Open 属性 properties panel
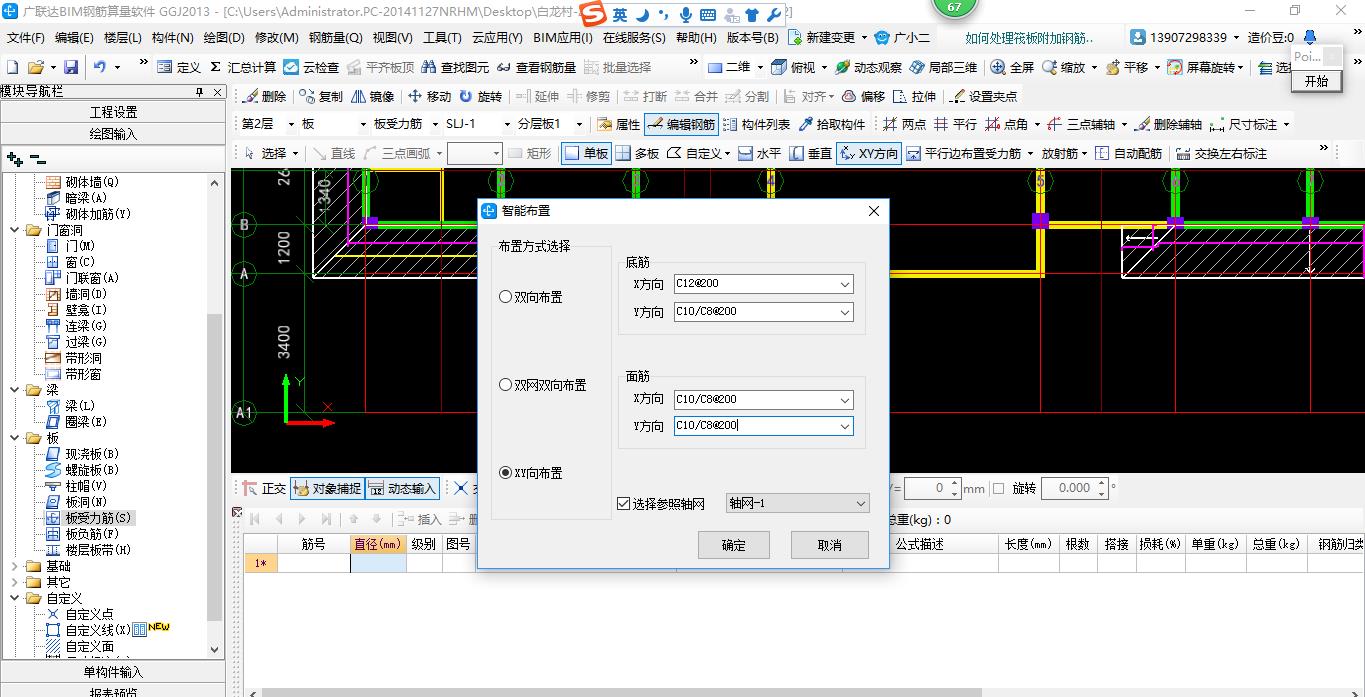Viewport: 1365px width, 697px height. click(x=618, y=125)
